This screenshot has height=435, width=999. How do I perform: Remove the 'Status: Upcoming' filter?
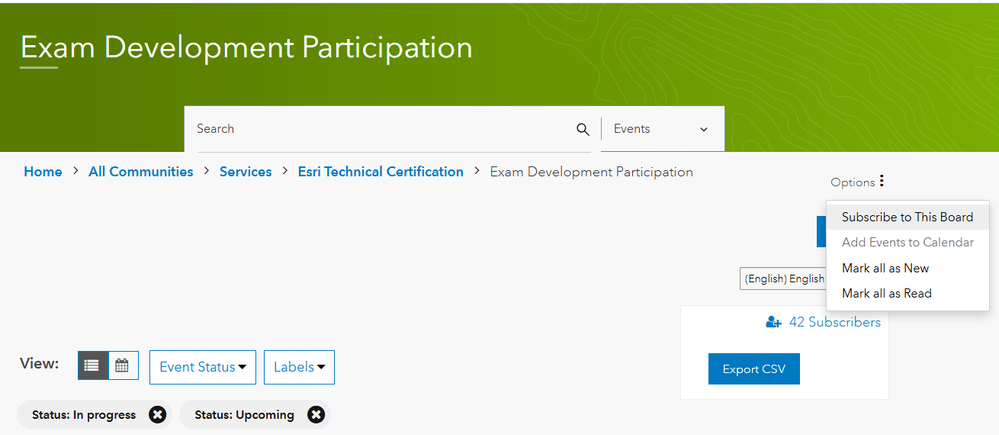pos(316,414)
